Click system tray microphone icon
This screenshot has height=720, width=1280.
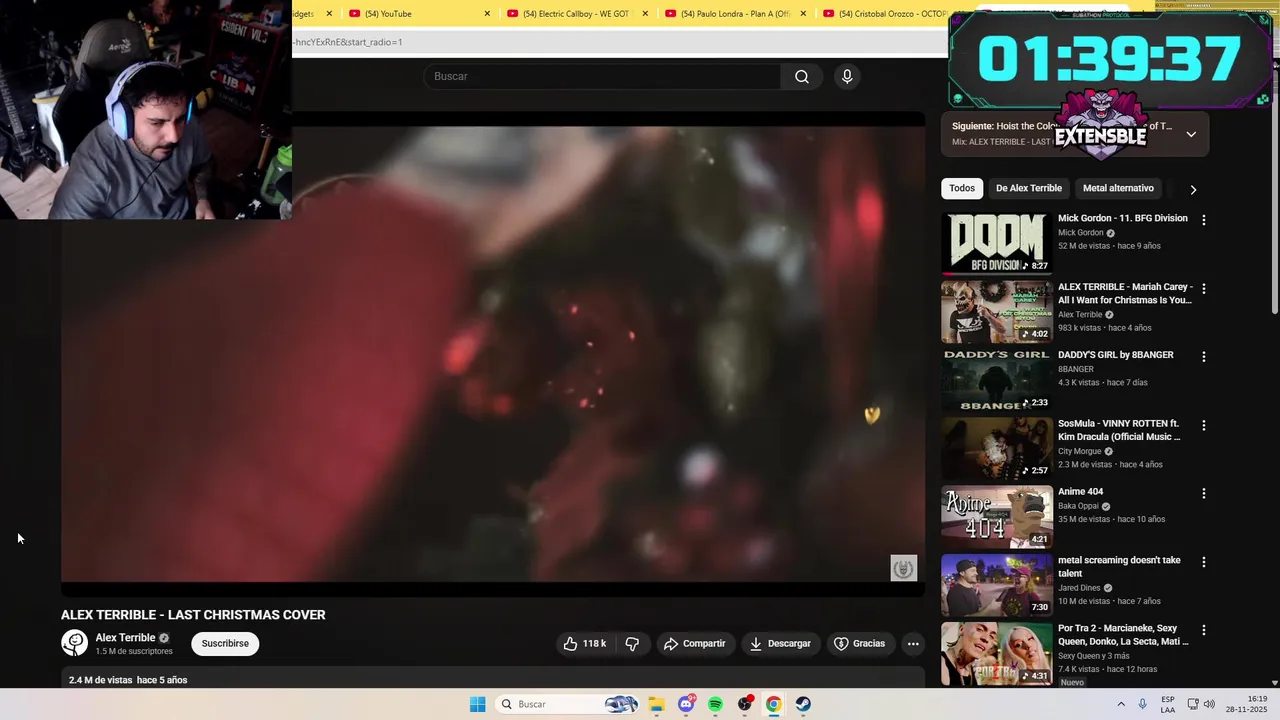(x=1143, y=704)
